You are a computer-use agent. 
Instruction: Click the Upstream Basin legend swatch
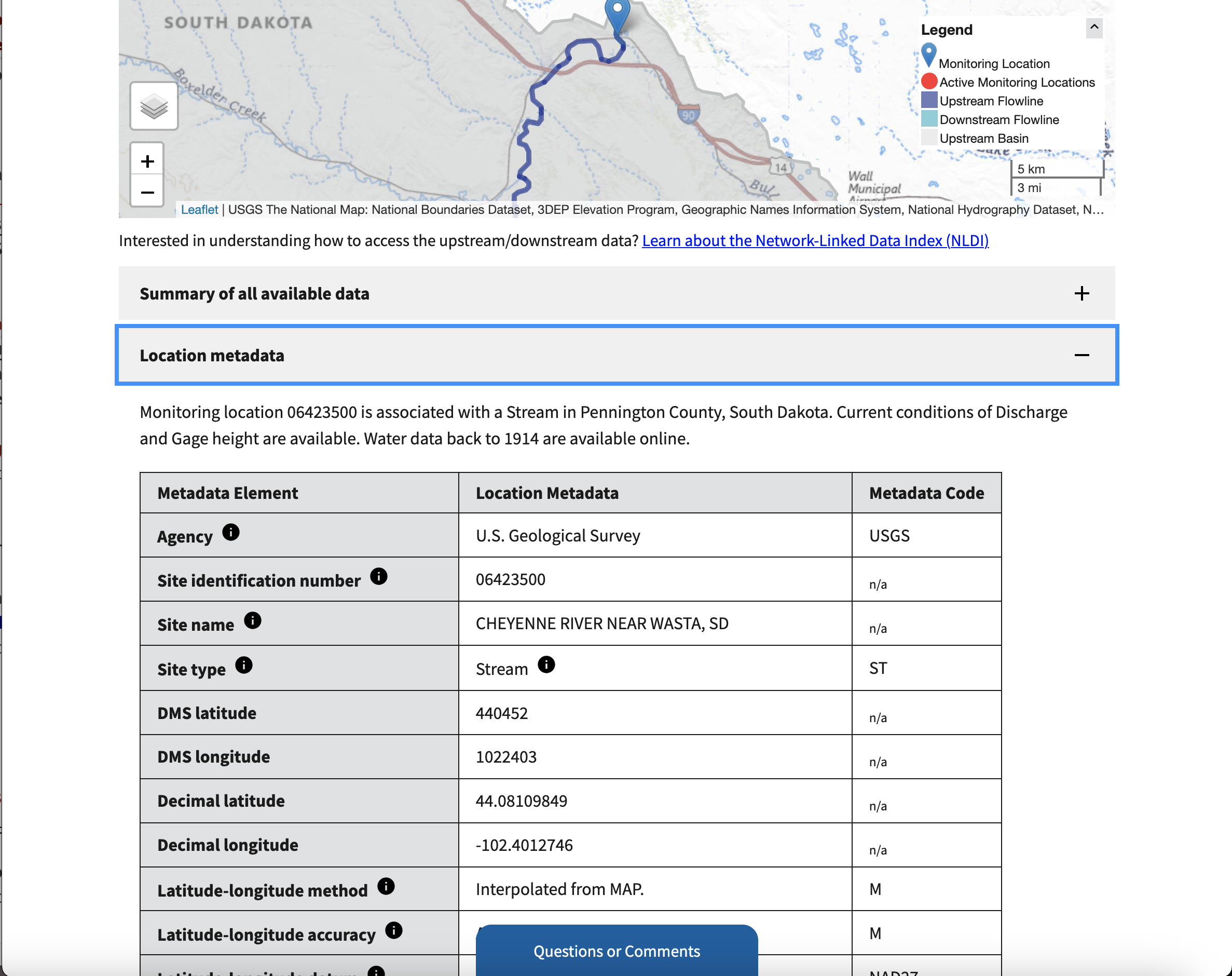929,138
